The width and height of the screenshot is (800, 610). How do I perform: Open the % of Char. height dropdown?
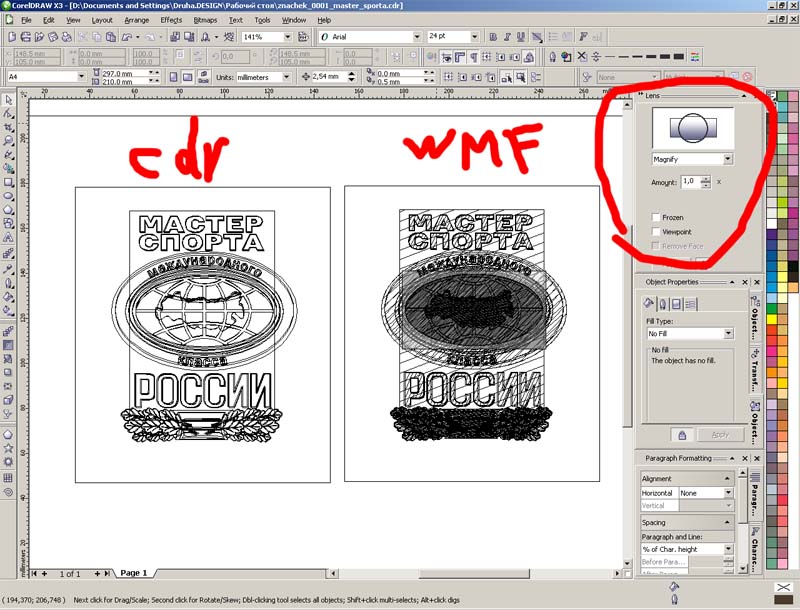729,549
